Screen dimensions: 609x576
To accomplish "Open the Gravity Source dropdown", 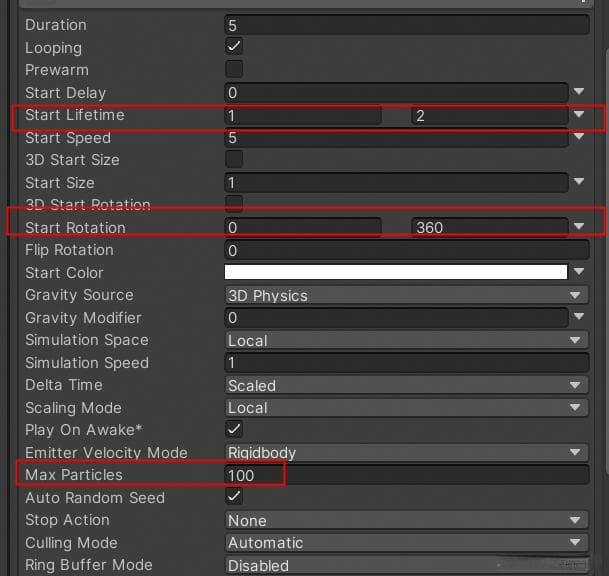I will pos(406,295).
